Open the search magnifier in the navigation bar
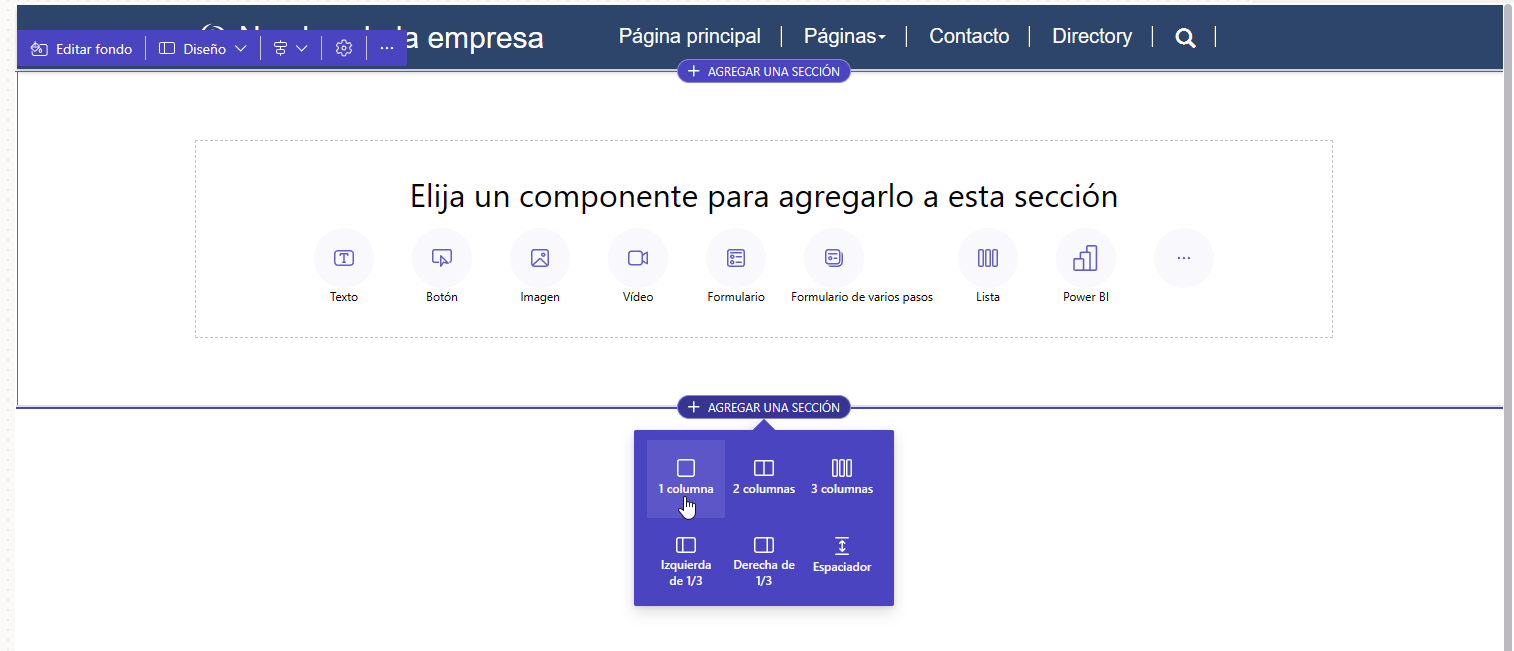1514x651 pixels. click(x=1185, y=37)
